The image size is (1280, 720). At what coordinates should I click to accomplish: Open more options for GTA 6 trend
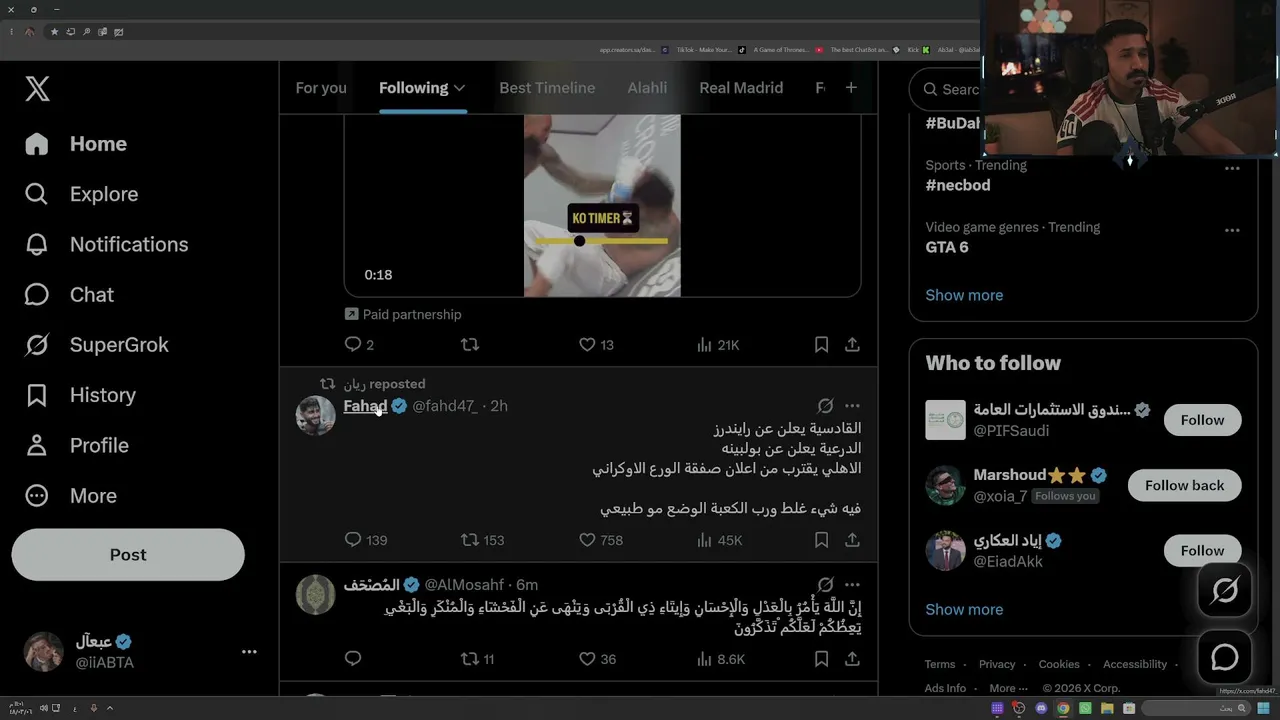pyautogui.click(x=1232, y=230)
